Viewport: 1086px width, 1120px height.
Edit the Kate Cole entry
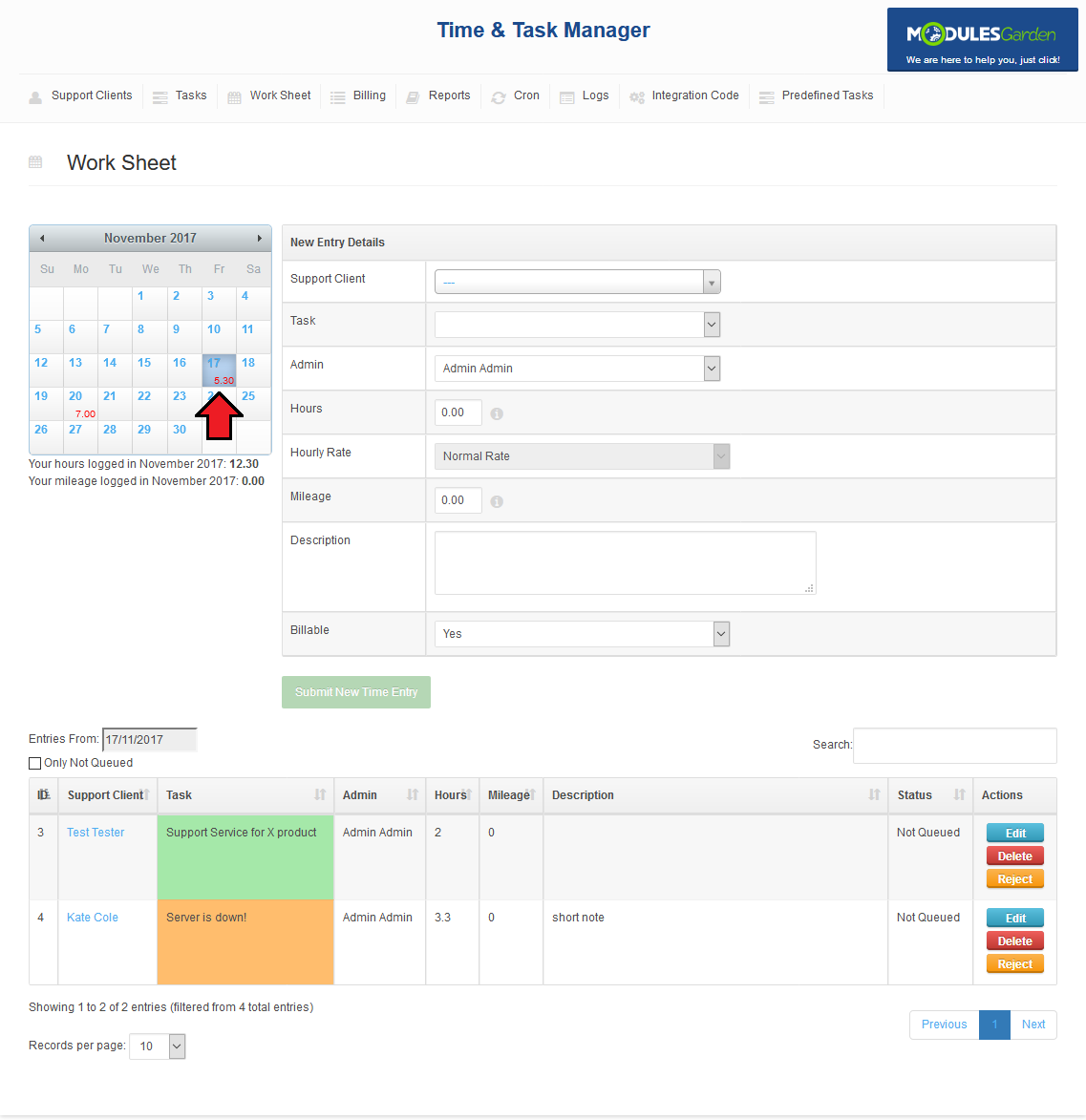coord(1014,918)
